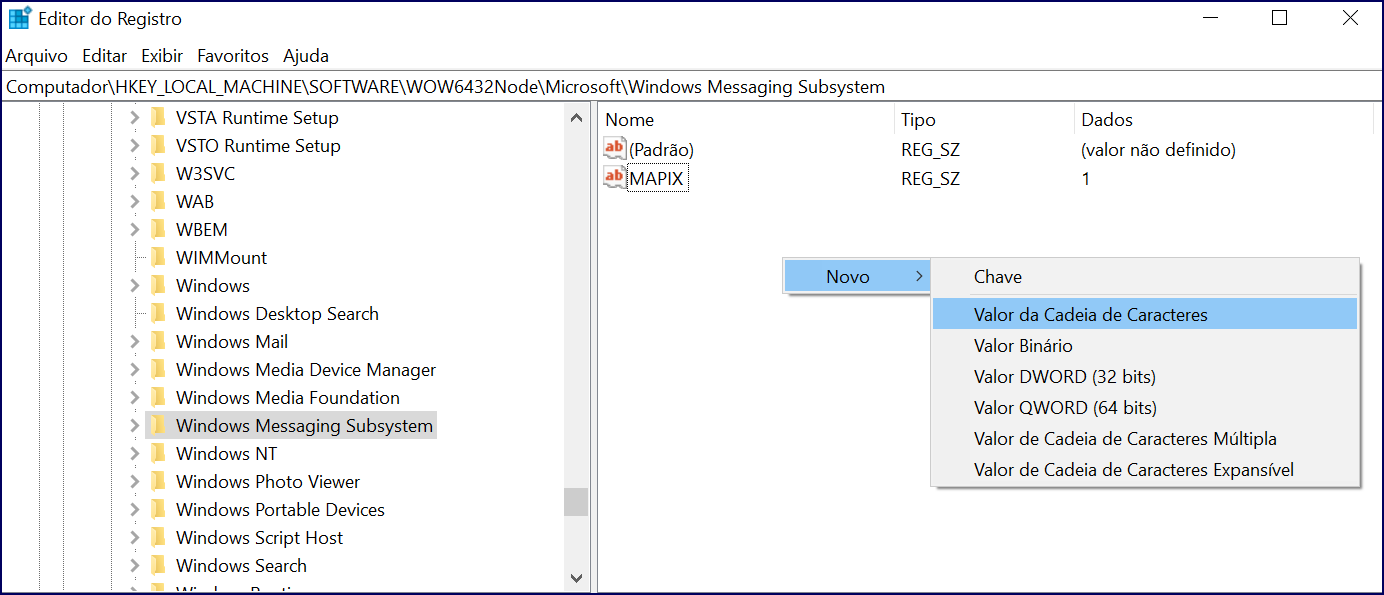This screenshot has height=595, width=1384.
Task: Click the tree pane scrollbar thumb
Action: click(576, 502)
